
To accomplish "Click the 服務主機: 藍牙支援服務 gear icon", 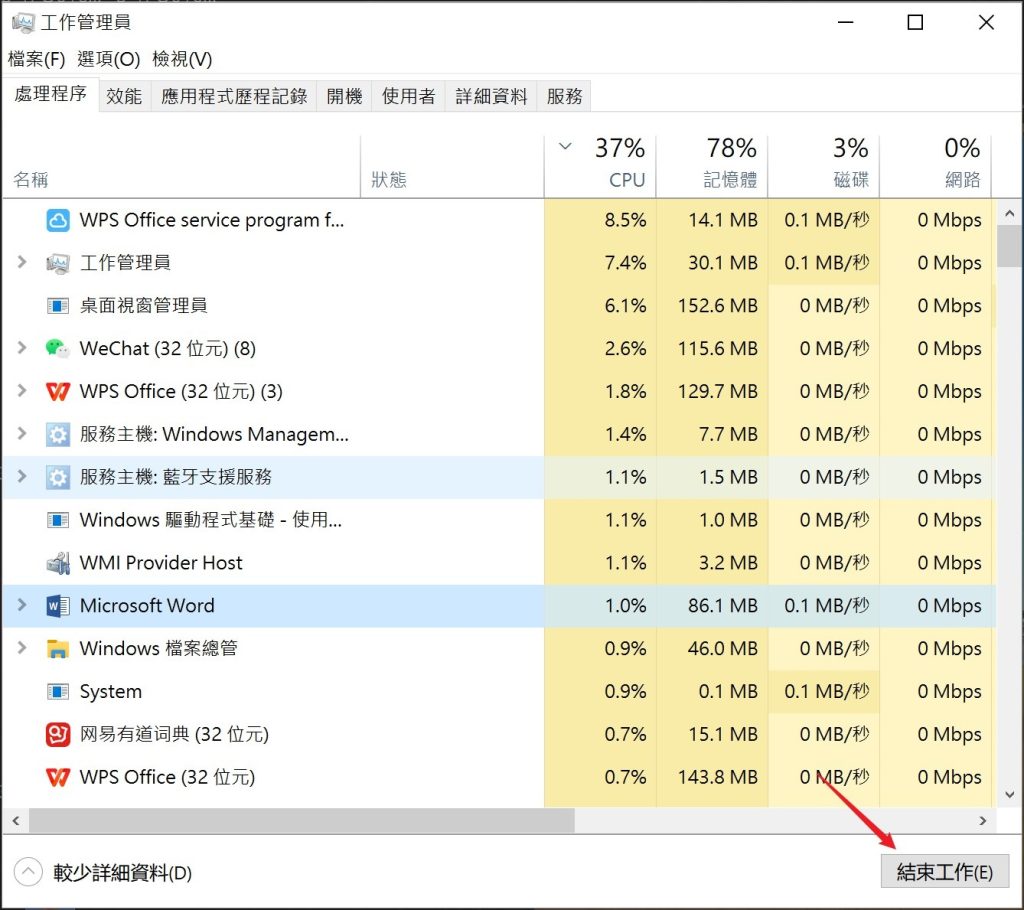I will (x=58, y=477).
